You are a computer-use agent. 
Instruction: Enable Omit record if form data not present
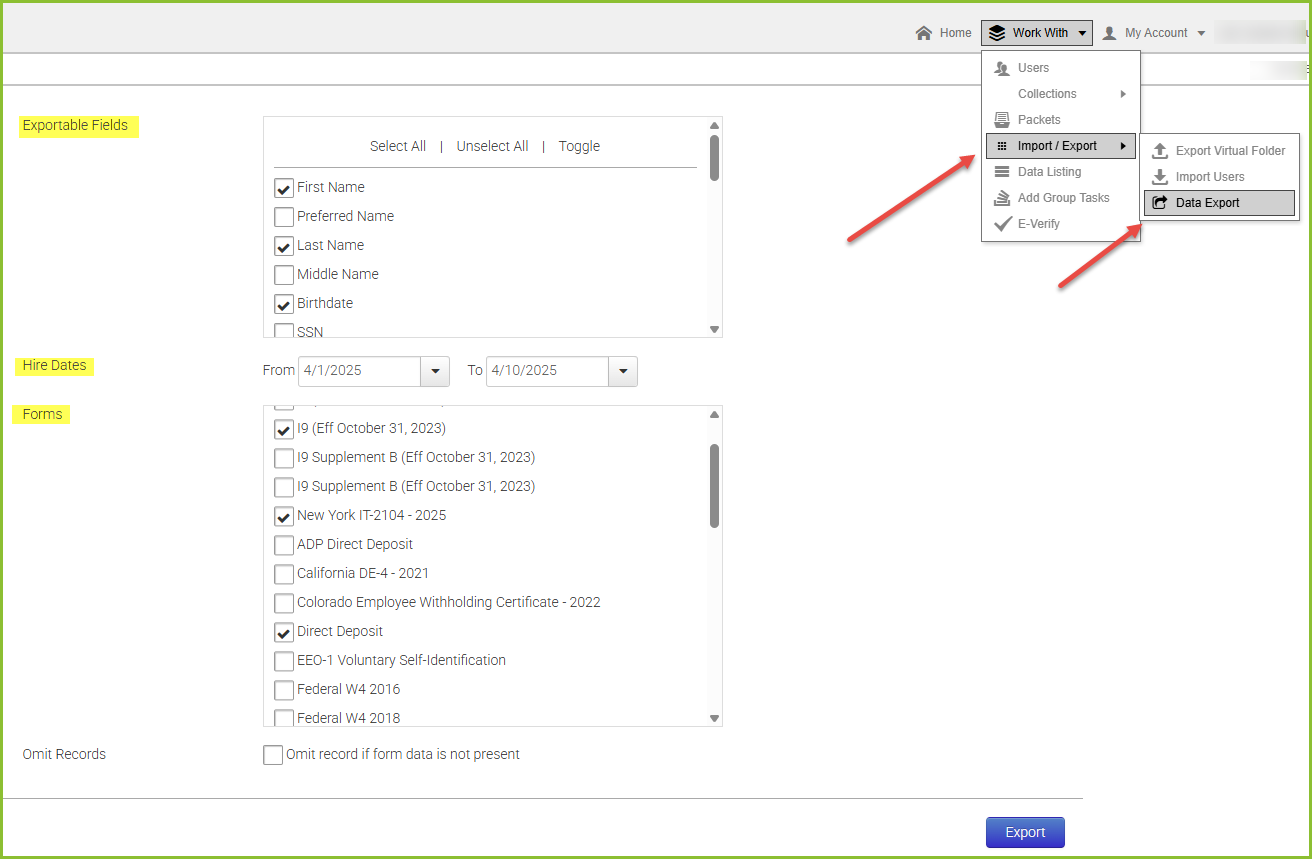coord(273,755)
